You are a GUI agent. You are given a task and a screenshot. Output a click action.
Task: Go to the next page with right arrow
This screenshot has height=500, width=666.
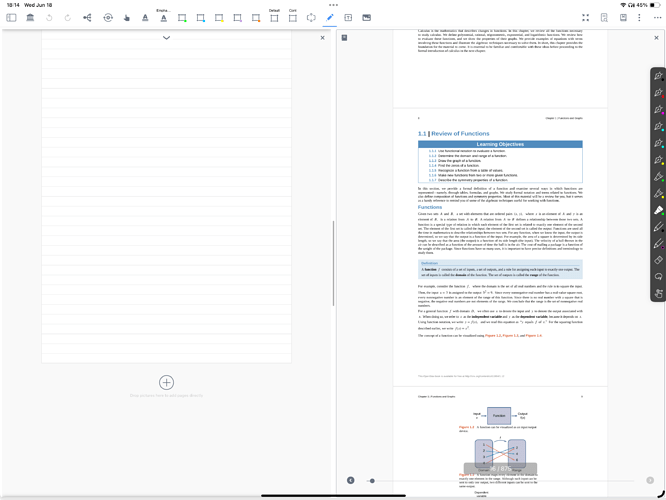(x=650, y=480)
